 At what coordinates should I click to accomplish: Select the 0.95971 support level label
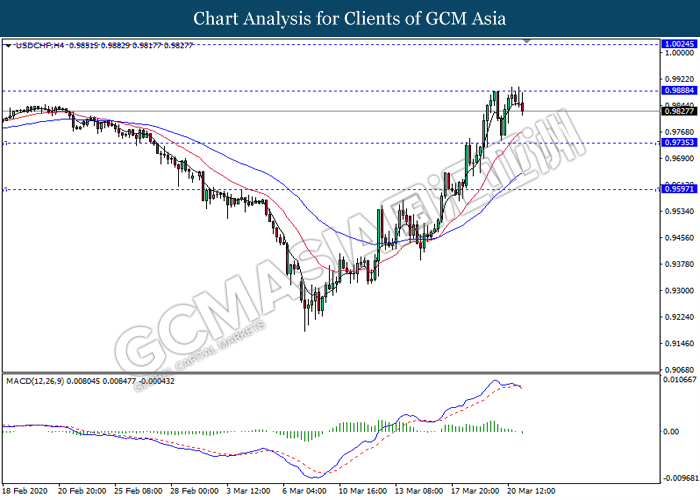click(x=679, y=189)
